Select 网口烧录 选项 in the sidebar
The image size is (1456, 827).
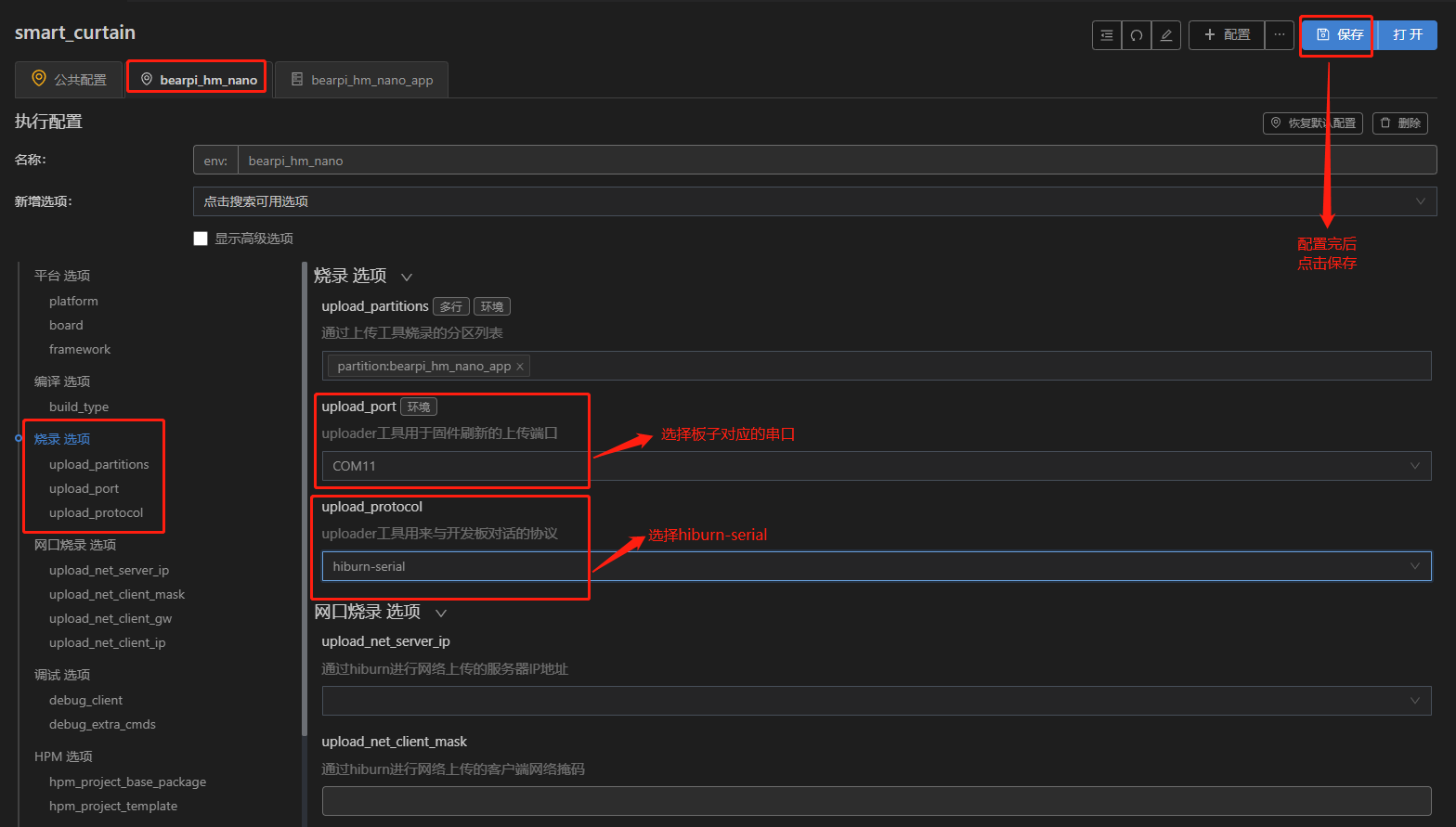click(x=75, y=545)
